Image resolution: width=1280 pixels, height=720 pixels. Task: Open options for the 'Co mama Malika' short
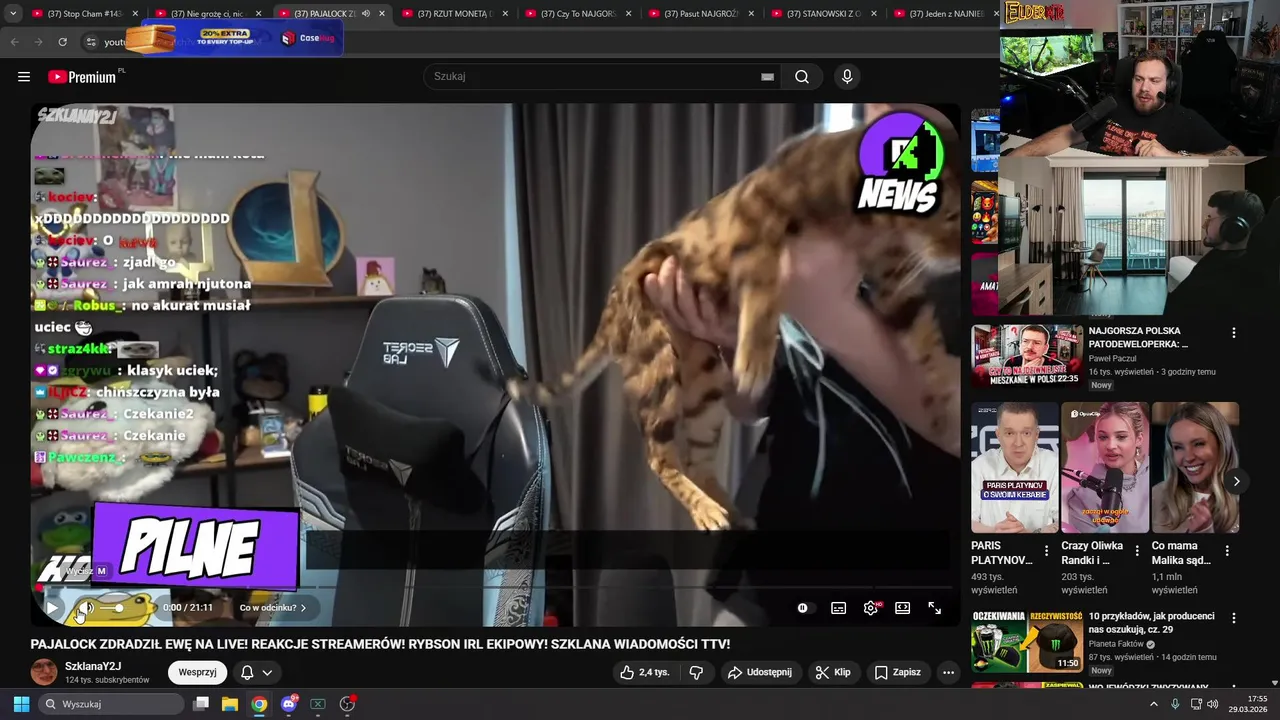(x=1227, y=551)
